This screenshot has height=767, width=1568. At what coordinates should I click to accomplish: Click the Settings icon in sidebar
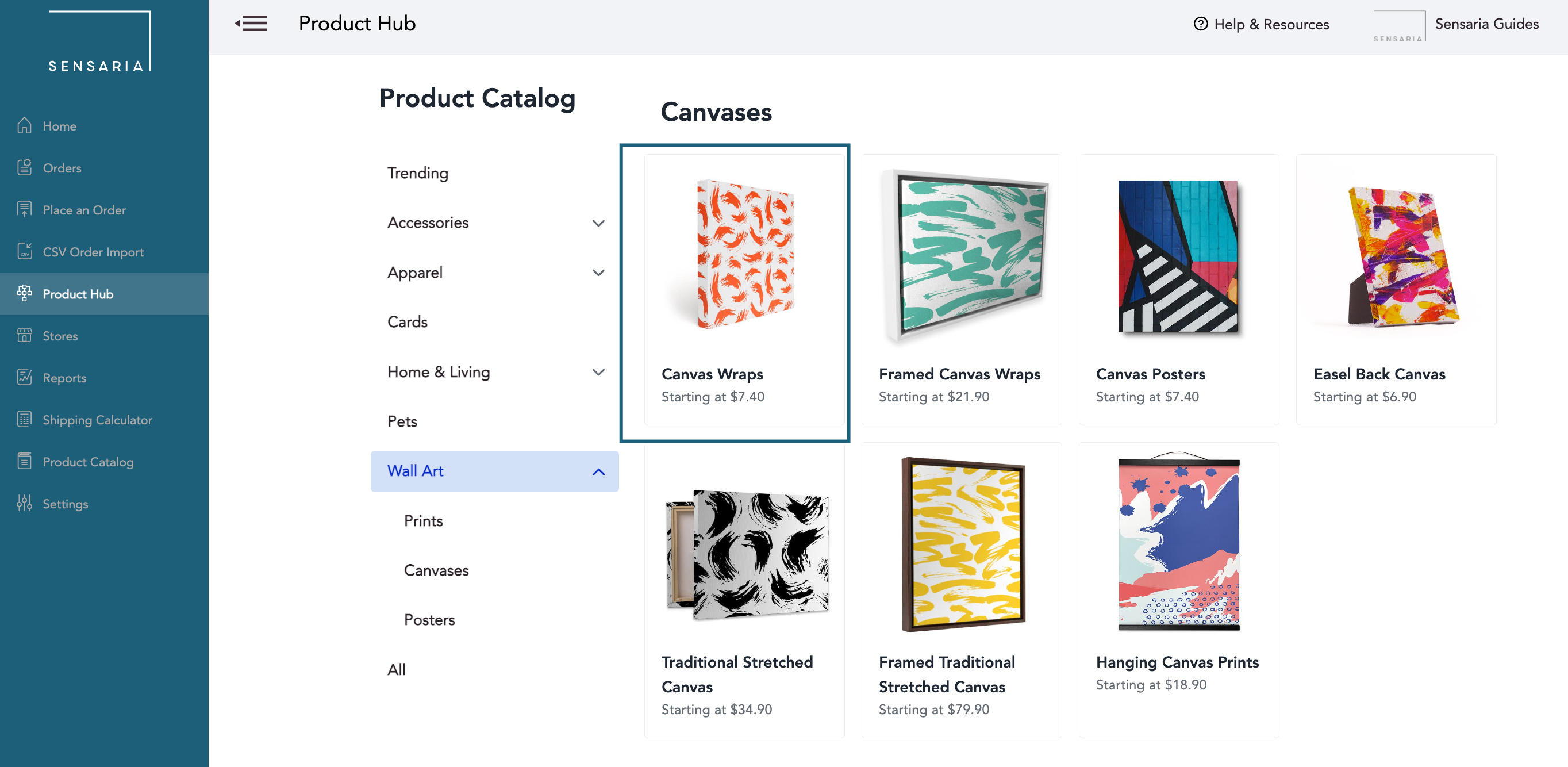click(24, 503)
